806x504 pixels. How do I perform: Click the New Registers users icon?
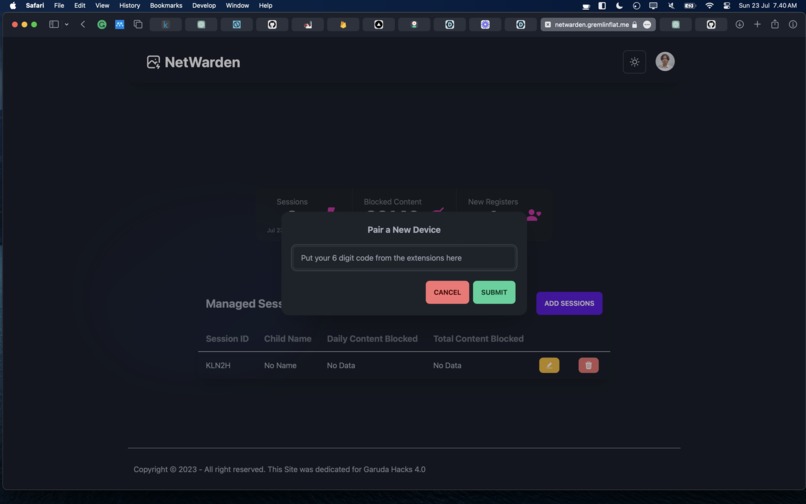pos(534,215)
